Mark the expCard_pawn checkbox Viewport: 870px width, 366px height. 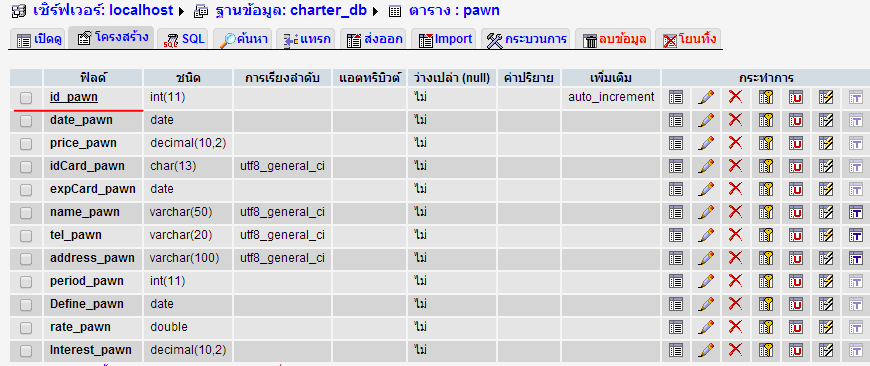[x=26, y=190]
